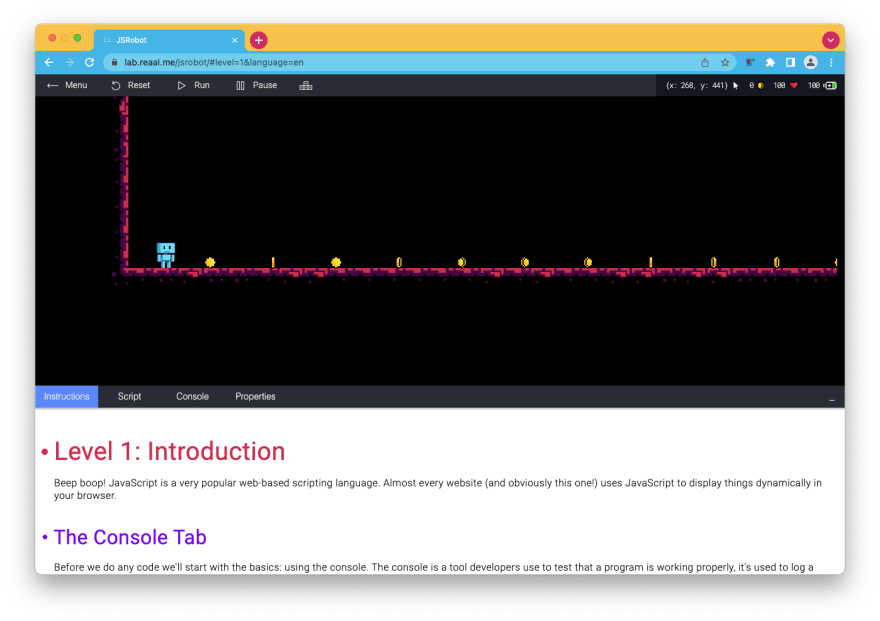This screenshot has width=880, height=621.
Task: Close the JSRobot browser tab
Action: [235, 40]
